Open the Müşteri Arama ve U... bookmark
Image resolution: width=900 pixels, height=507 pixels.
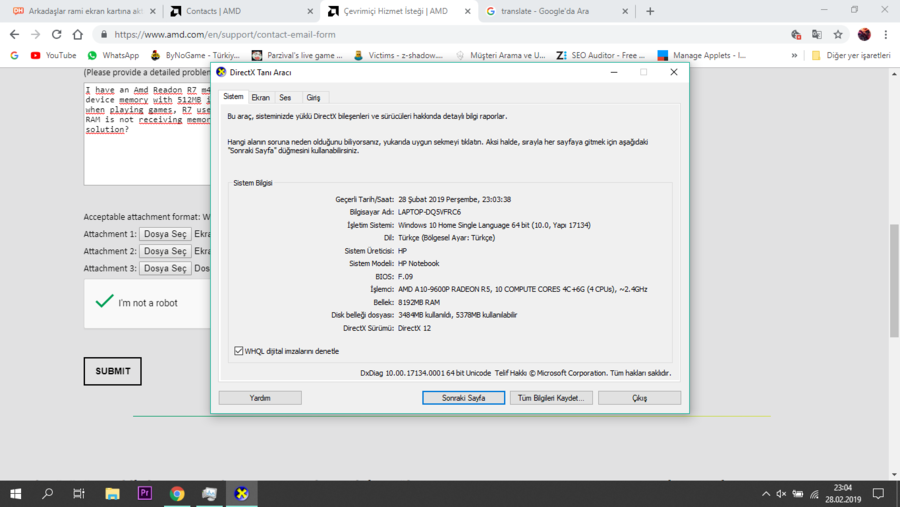[500, 55]
